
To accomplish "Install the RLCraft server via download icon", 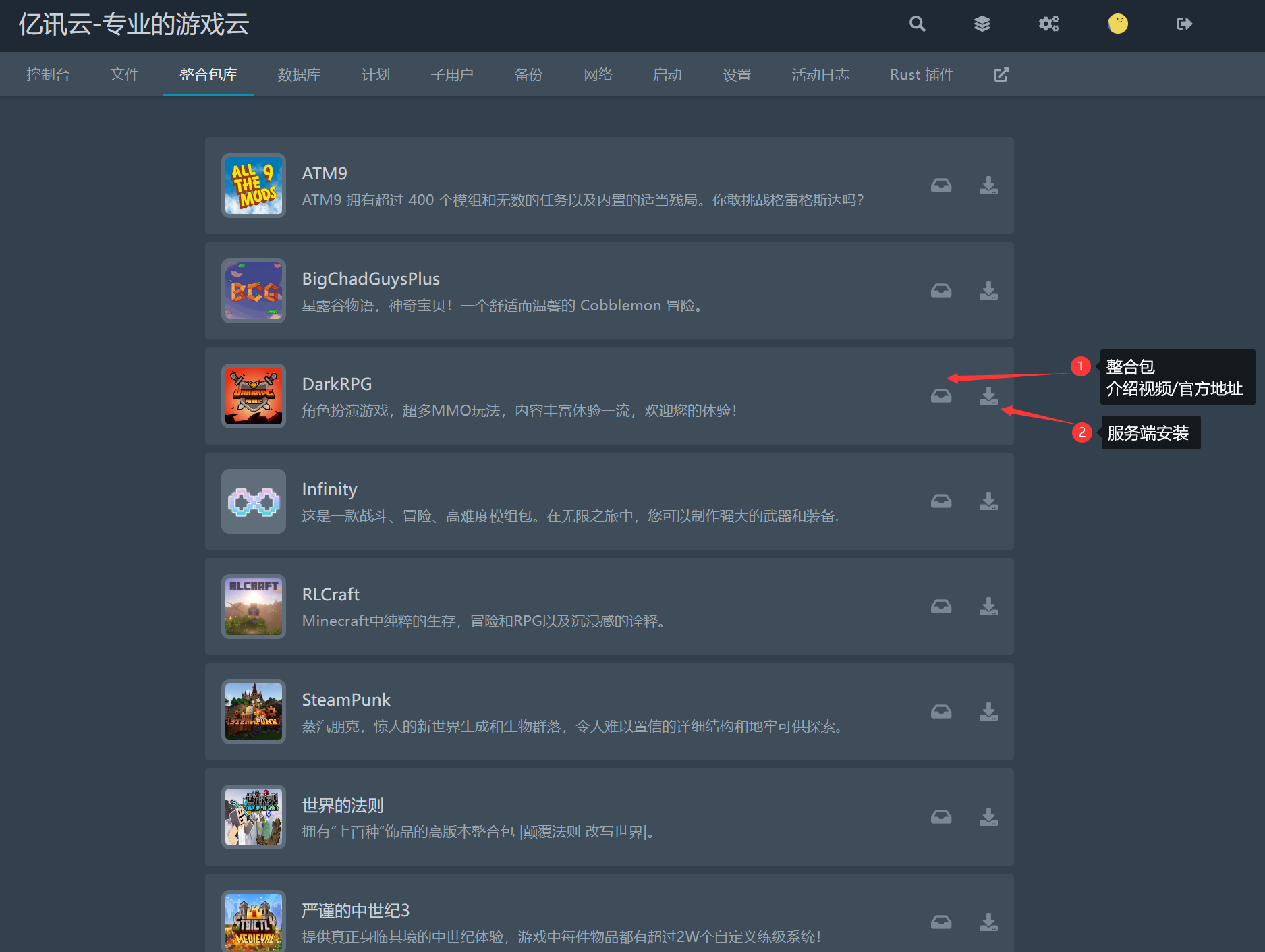I will [x=988, y=607].
